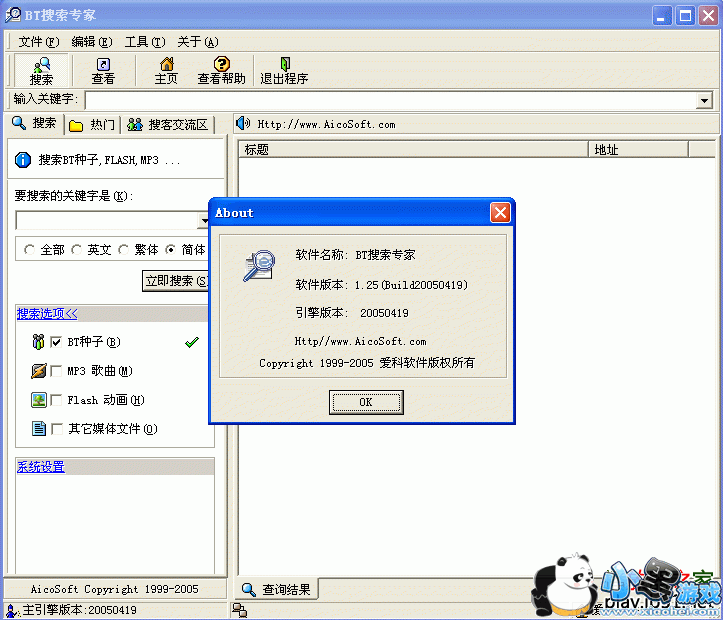Viewport: 723px width, 620px height.
Task: Click the 地址 column header
Action: click(x=638, y=150)
